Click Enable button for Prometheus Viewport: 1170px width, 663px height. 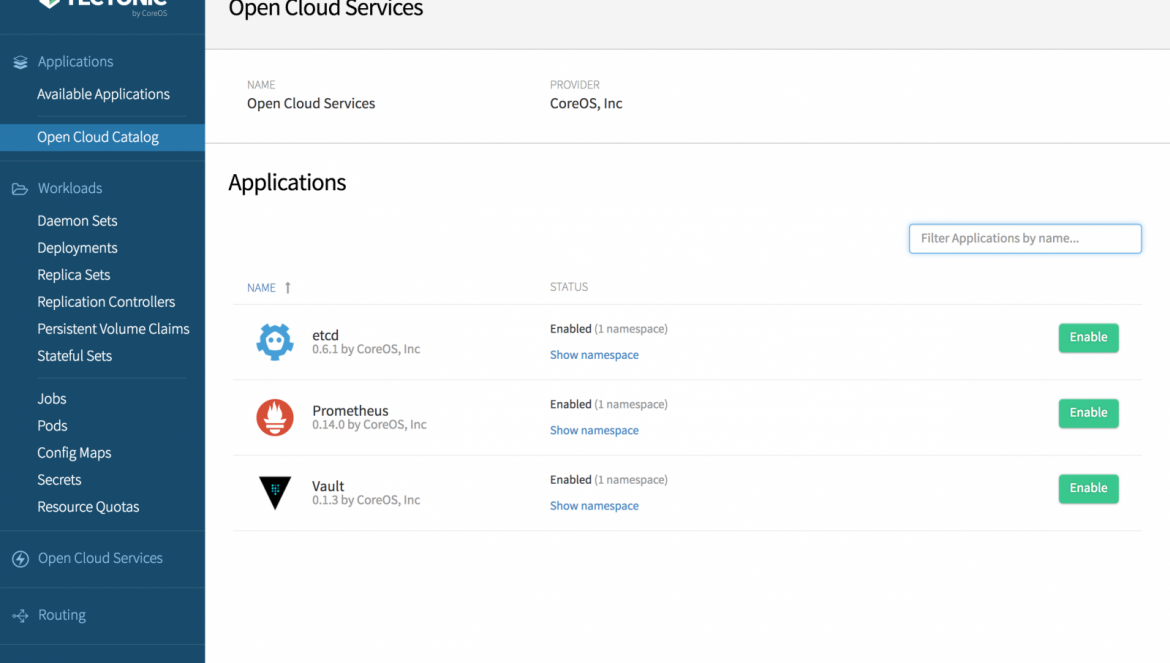click(1088, 413)
